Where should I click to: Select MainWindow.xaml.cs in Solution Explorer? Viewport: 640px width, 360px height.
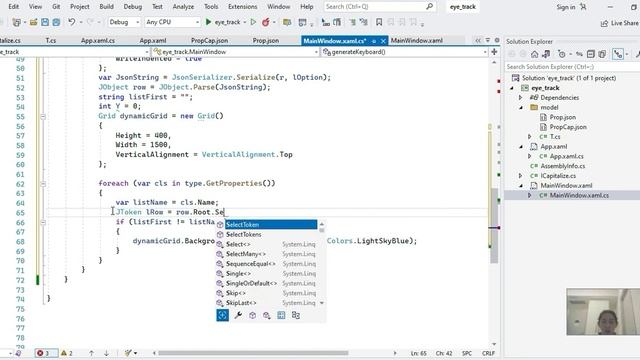tap(579, 196)
